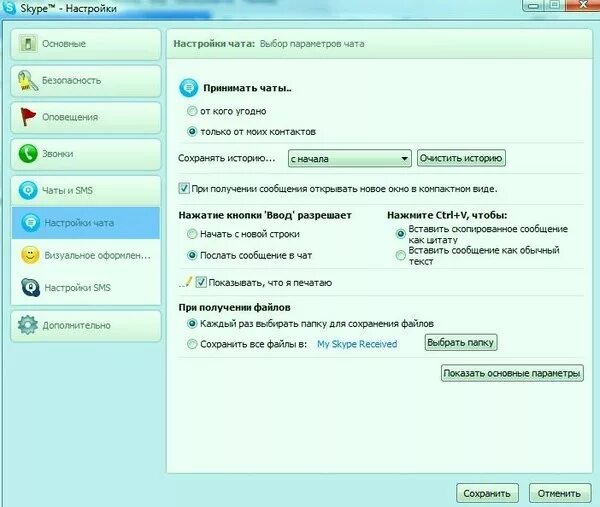
Task: Click the Настройки SMS phone bubble icon
Action: [31, 287]
